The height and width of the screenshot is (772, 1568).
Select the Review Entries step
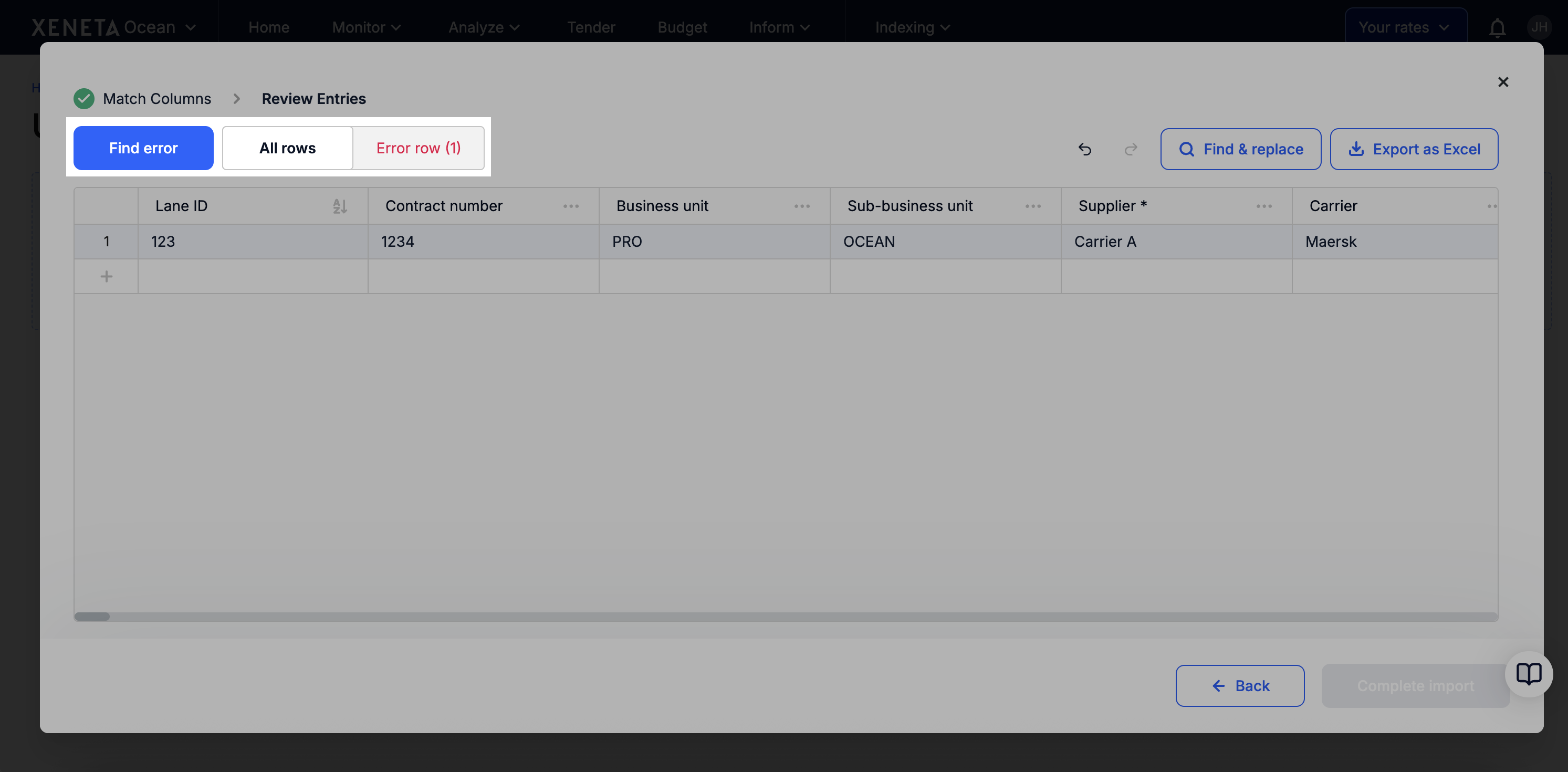click(x=313, y=99)
